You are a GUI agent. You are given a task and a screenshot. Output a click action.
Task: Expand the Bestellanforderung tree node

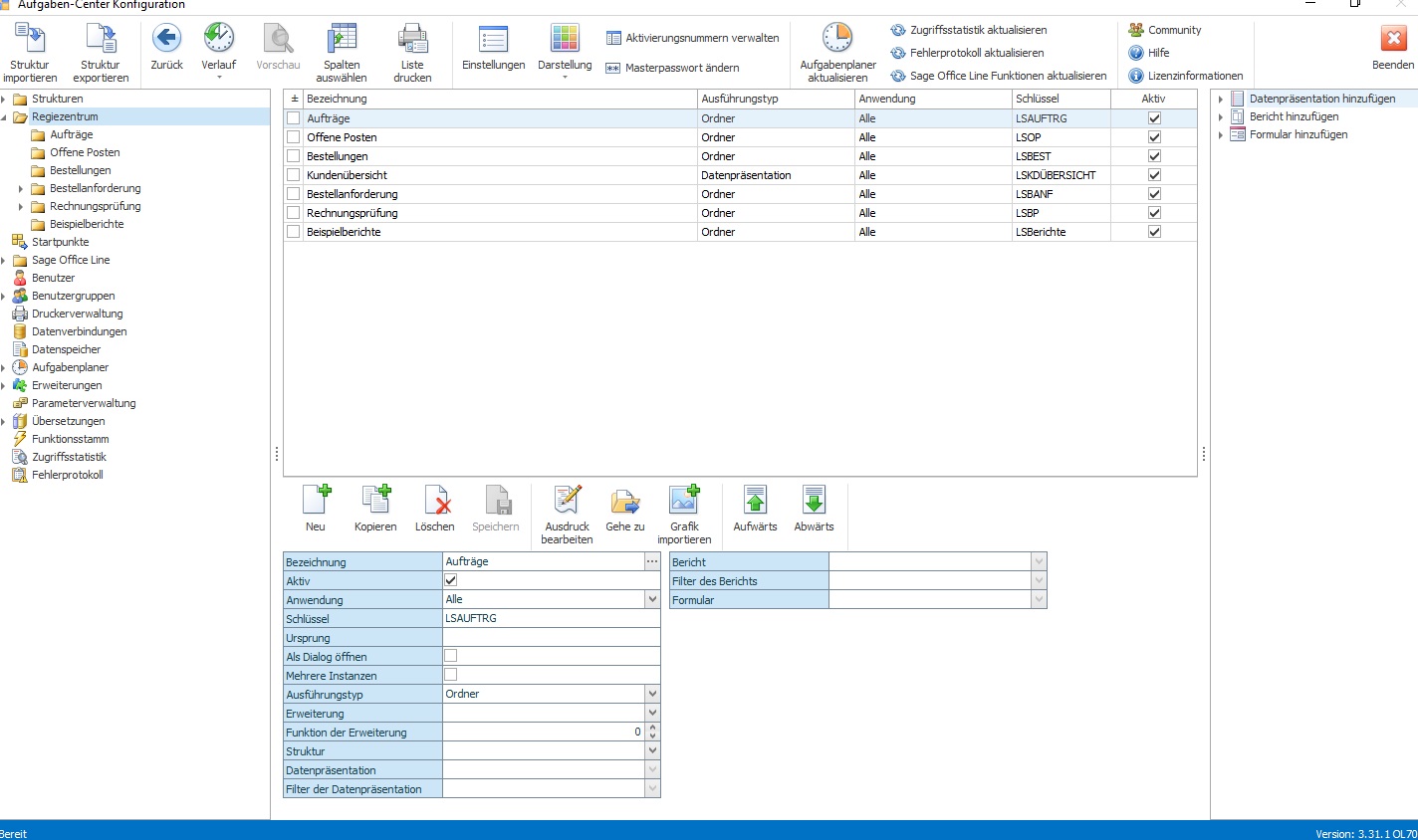coord(21,189)
